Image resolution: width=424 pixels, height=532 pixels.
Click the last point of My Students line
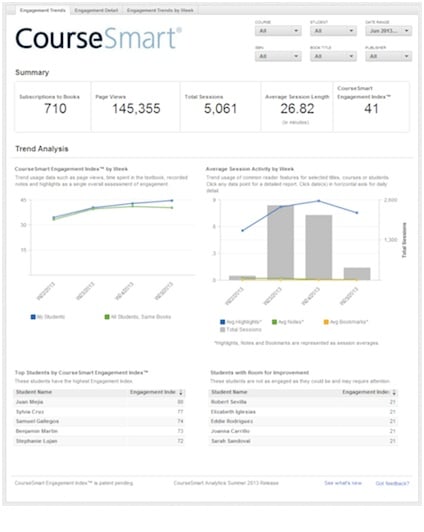pyautogui.click(x=172, y=201)
